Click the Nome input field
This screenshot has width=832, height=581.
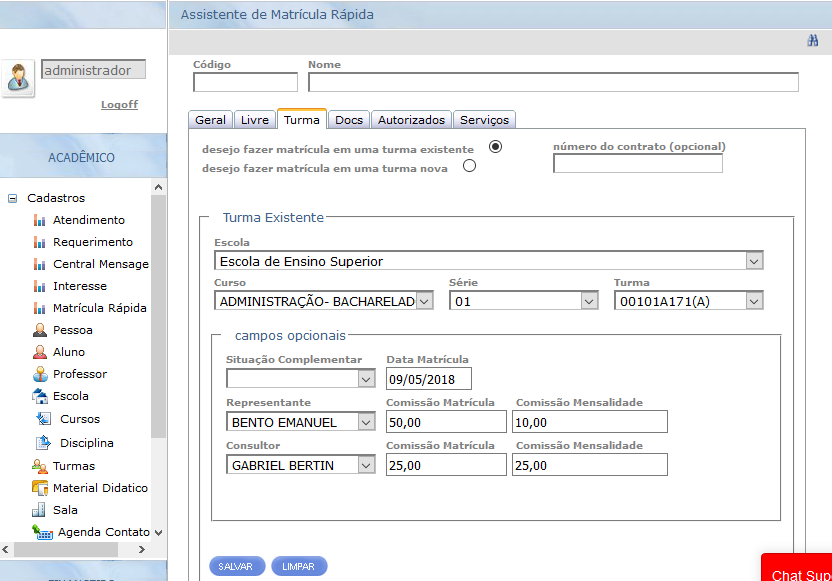553,82
